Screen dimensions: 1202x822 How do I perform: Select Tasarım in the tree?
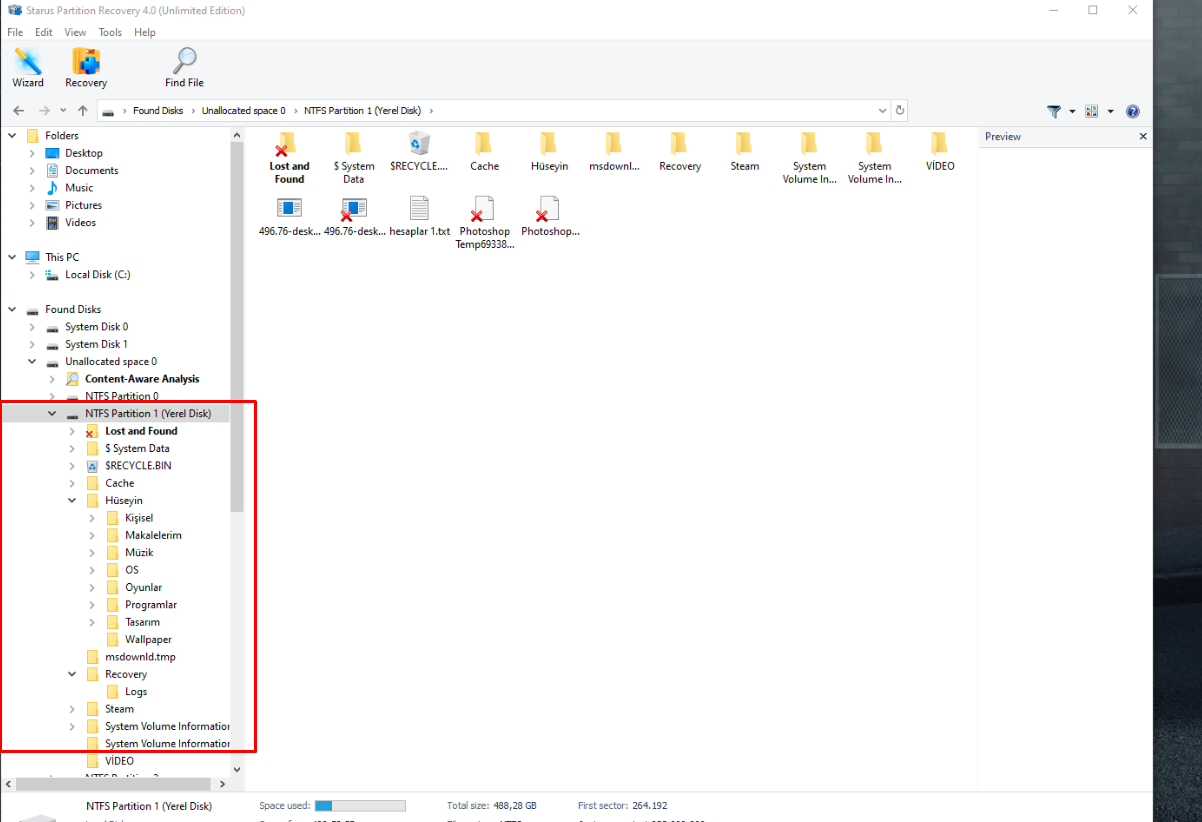pyautogui.click(x=142, y=622)
